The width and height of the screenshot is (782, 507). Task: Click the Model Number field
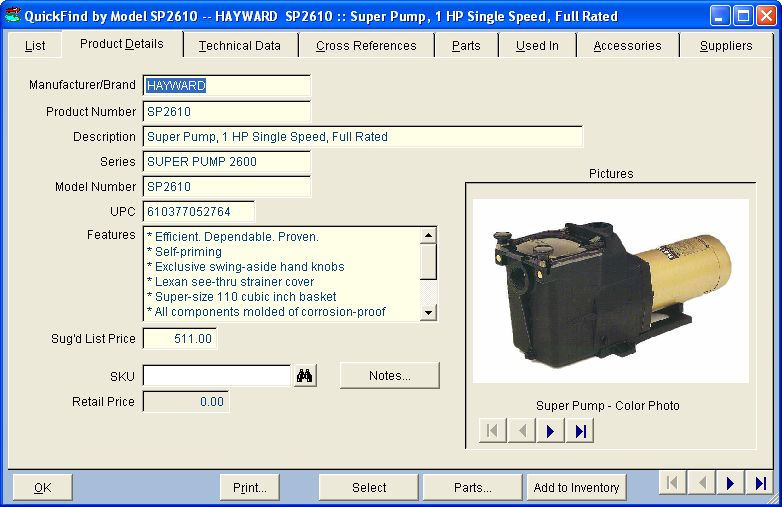click(x=227, y=186)
